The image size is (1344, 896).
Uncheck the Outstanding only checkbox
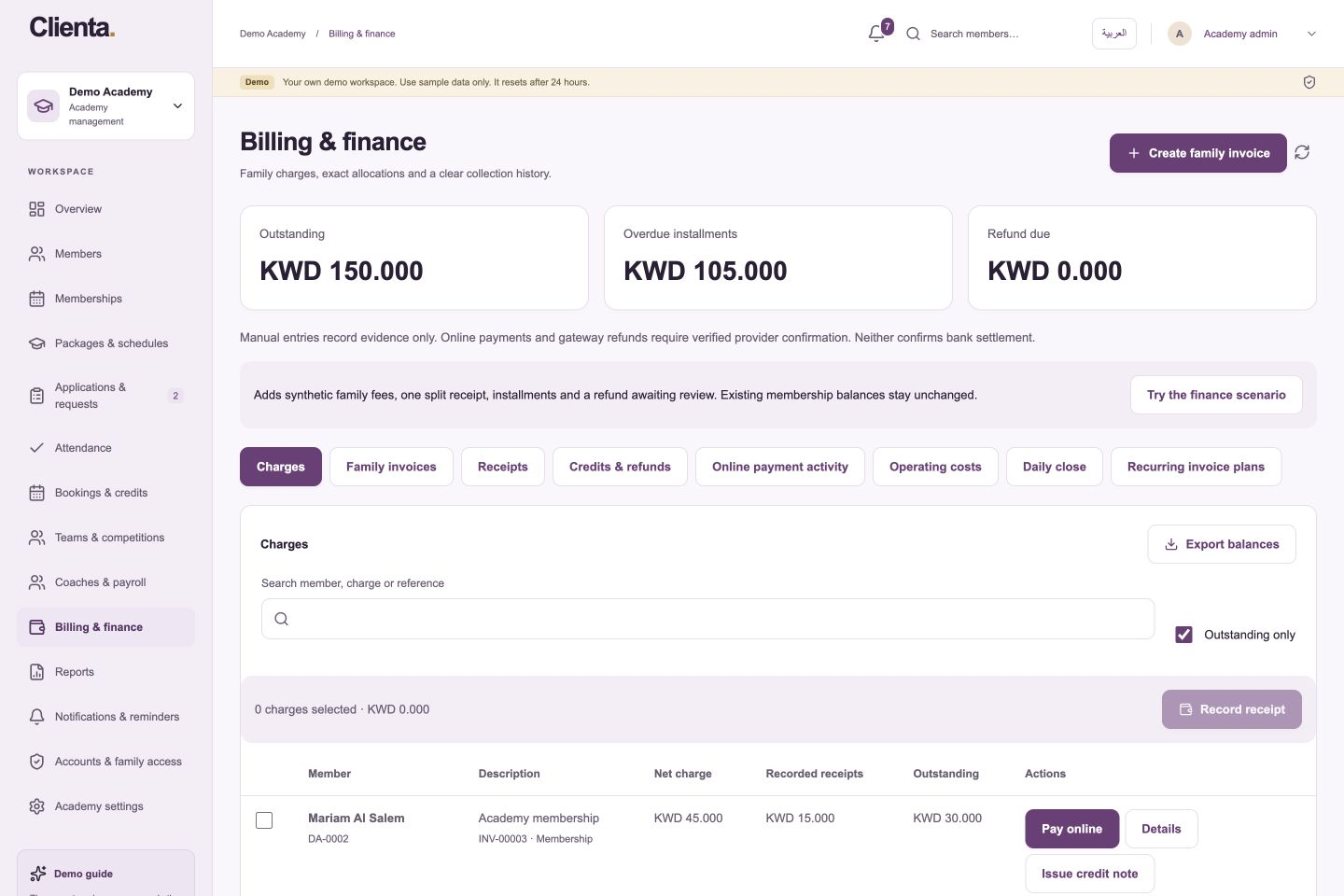[x=1183, y=635]
